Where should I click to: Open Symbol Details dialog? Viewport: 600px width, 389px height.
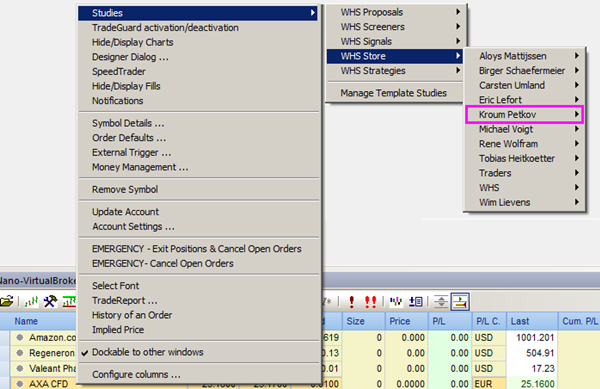pyautogui.click(x=199, y=123)
